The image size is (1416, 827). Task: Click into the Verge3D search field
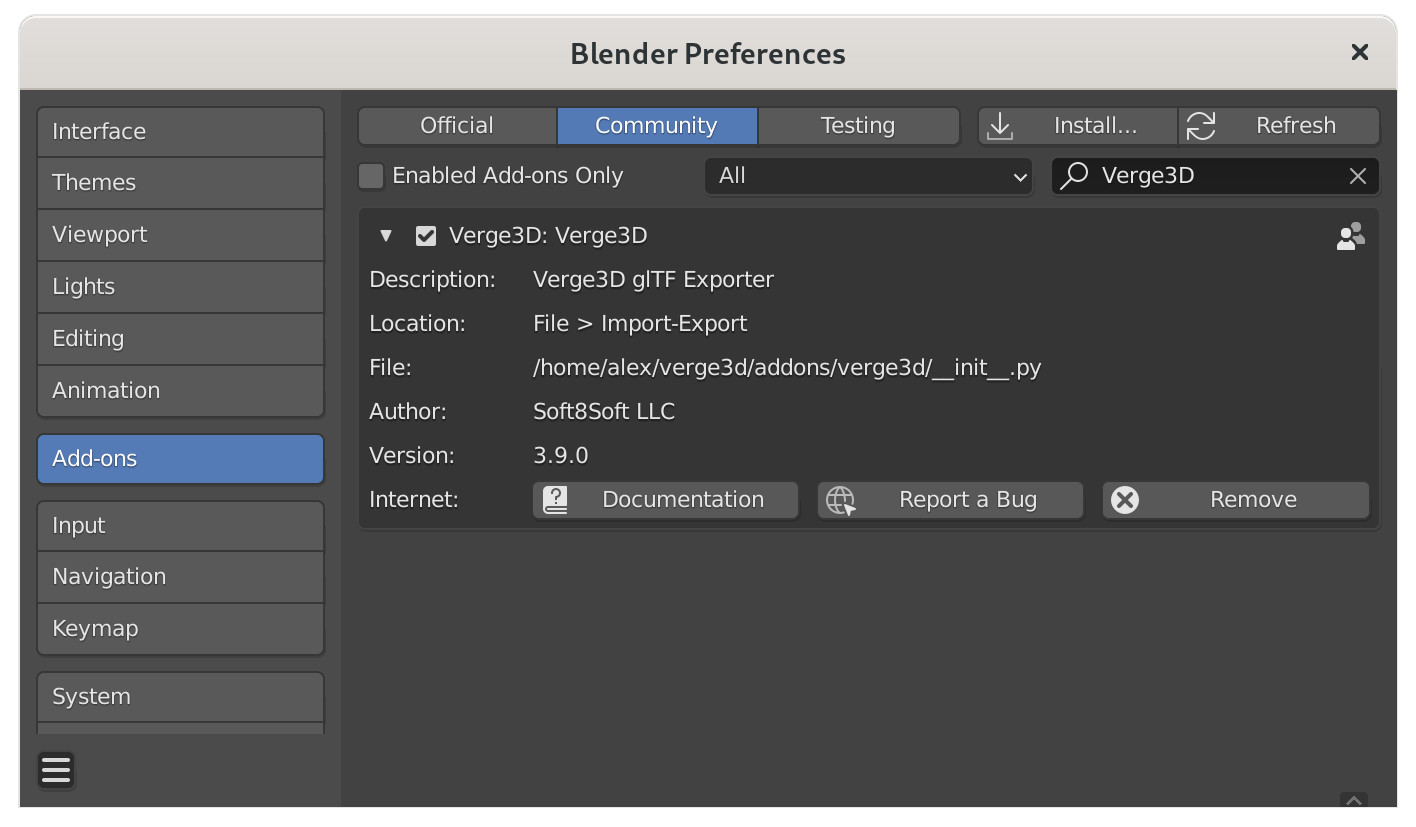pos(1216,176)
